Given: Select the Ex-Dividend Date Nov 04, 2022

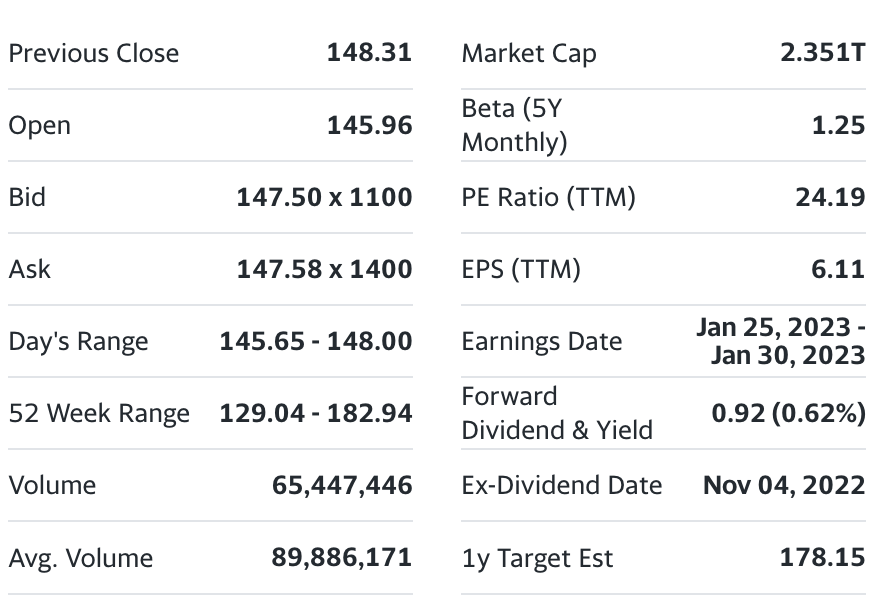Looking at the screenshot, I should [784, 485].
